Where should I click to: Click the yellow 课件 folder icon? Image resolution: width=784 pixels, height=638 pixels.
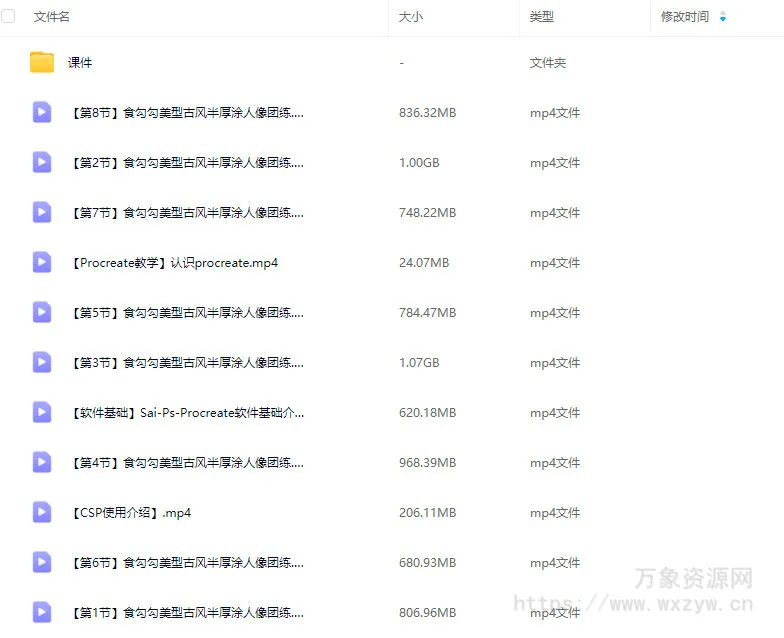42,62
